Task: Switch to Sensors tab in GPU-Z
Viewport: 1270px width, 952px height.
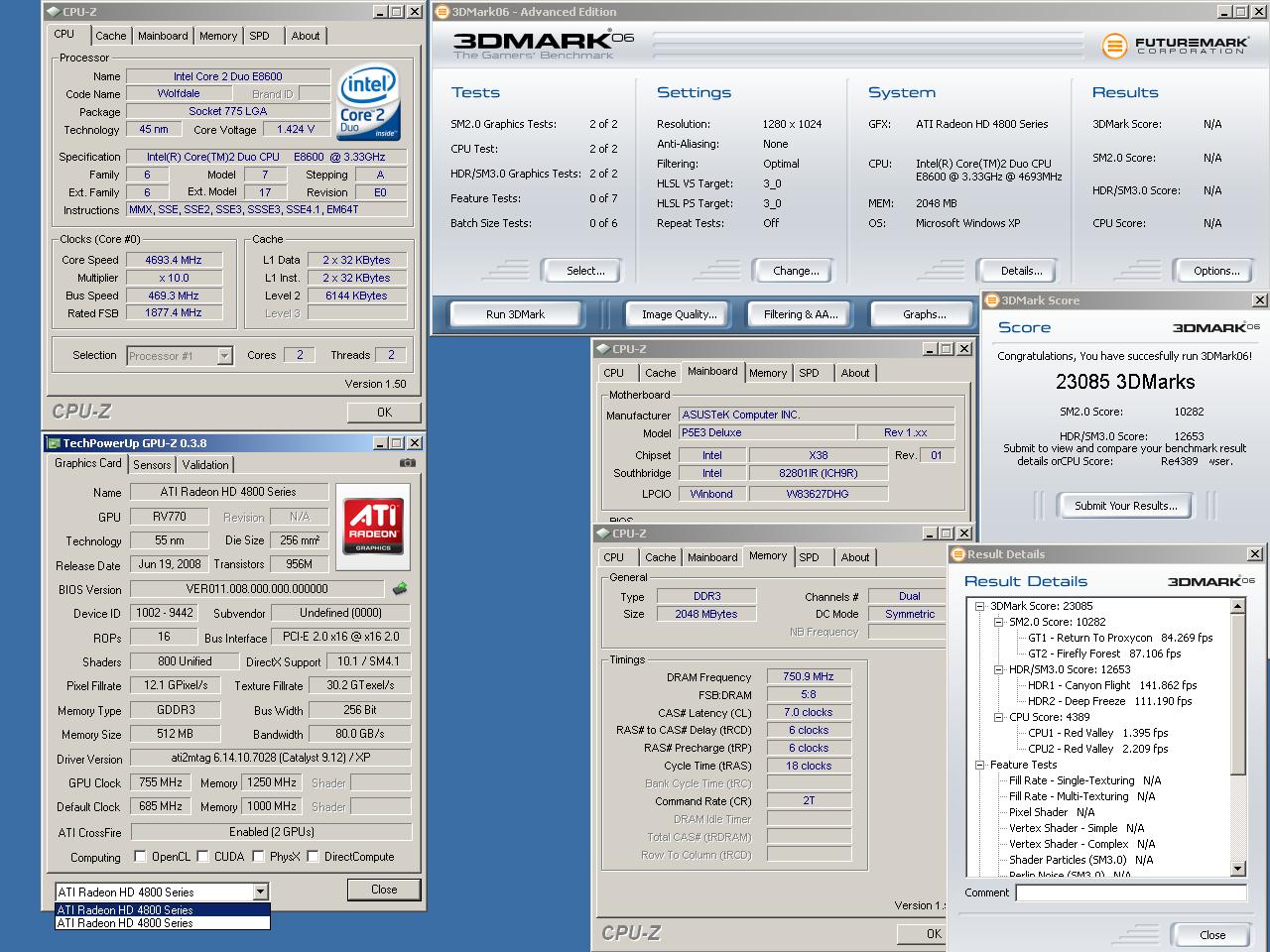Action: [152, 464]
